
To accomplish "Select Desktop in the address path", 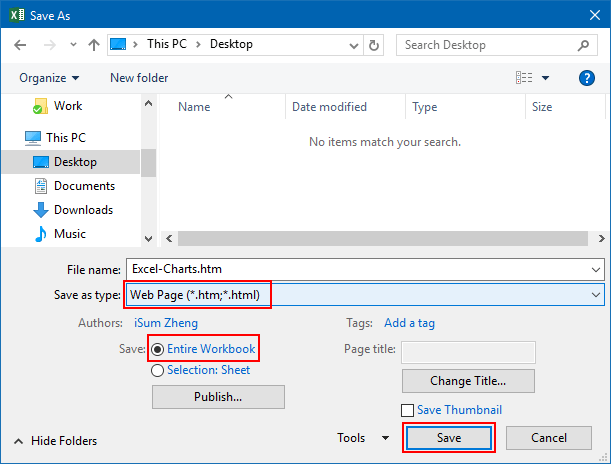I will coord(231,44).
